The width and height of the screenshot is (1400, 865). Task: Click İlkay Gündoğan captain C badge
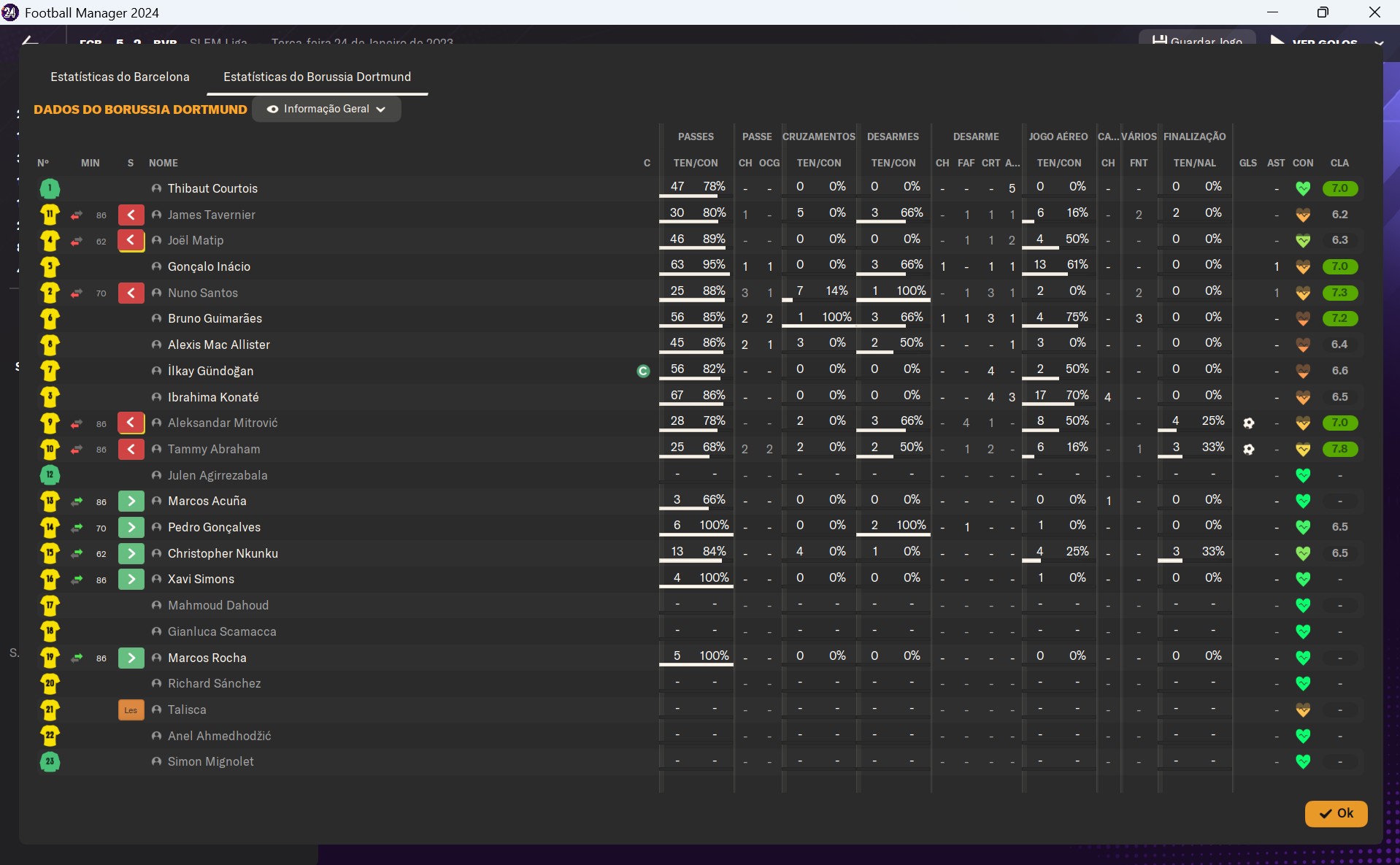point(643,372)
